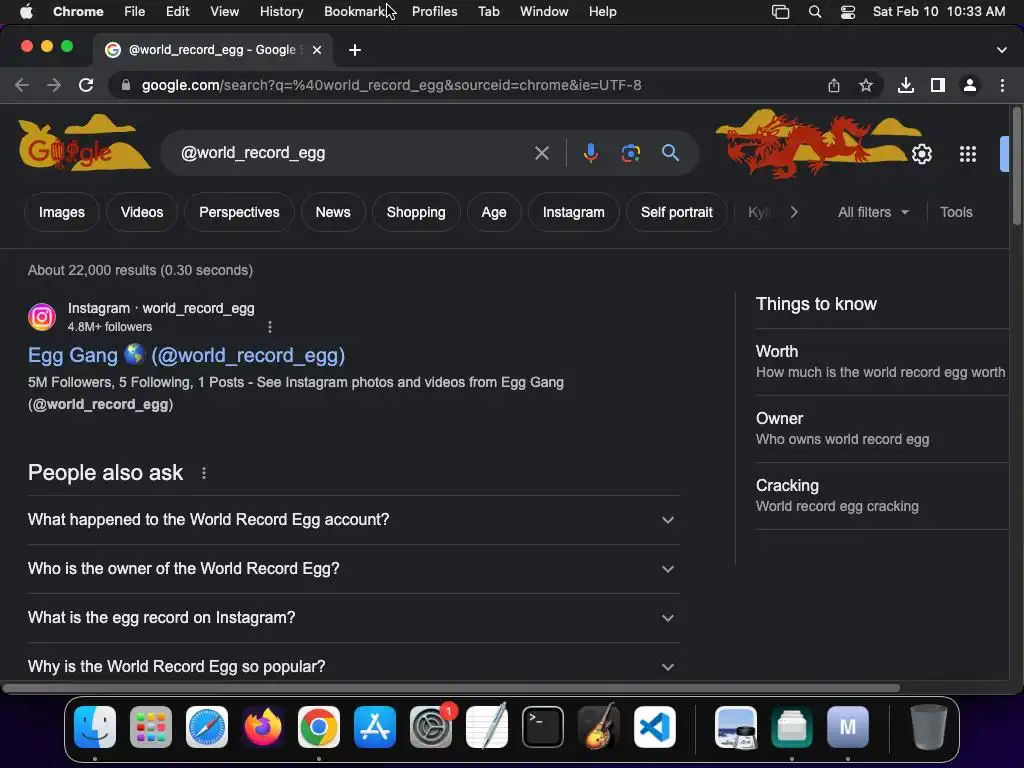This screenshot has height=768, width=1024.
Task: Open Chrome profile avatar icon
Action: (970, 85)
